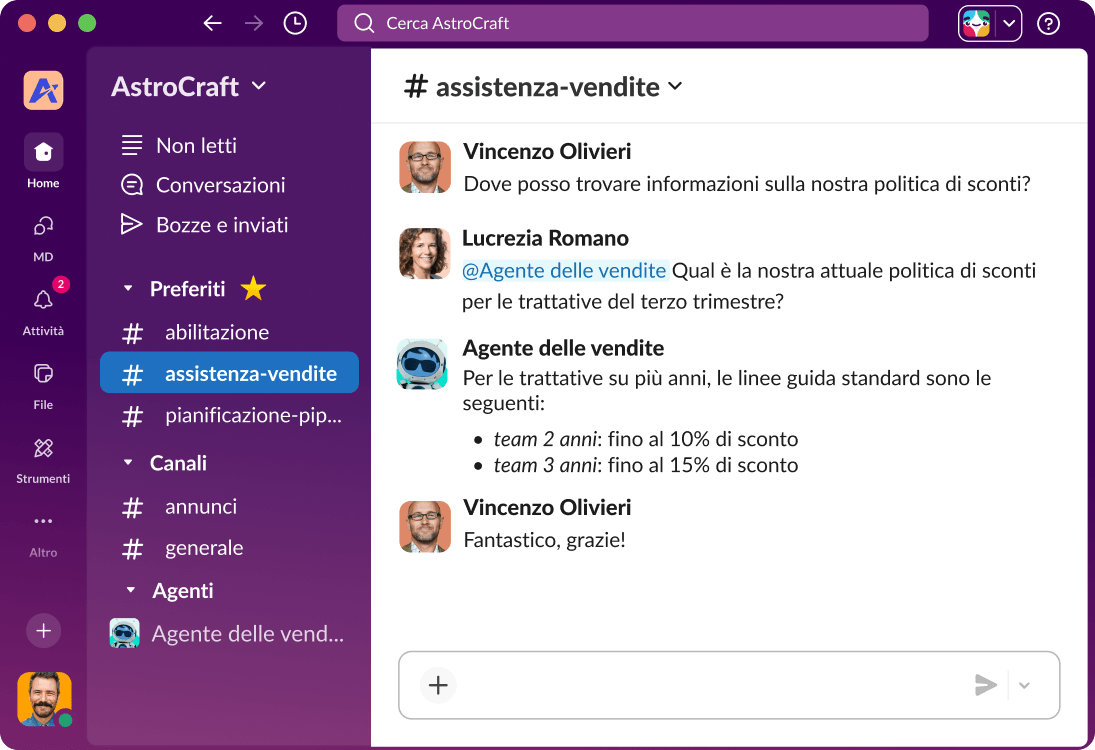The height and width of the screenshot is (750, 1095).
Task: Open direct messages via the MD icon
Action: 42,225
